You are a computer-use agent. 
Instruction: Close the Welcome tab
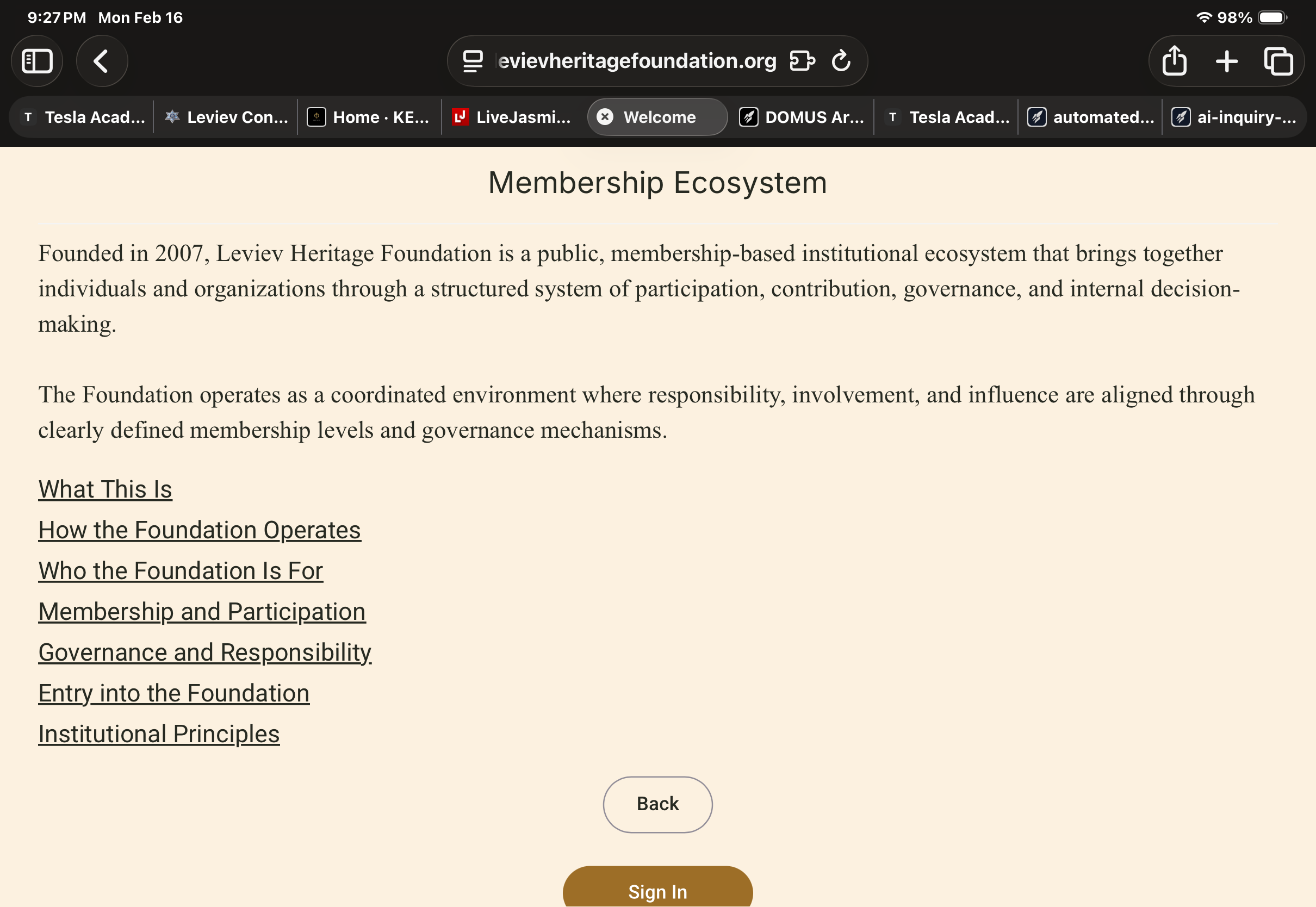605,117
